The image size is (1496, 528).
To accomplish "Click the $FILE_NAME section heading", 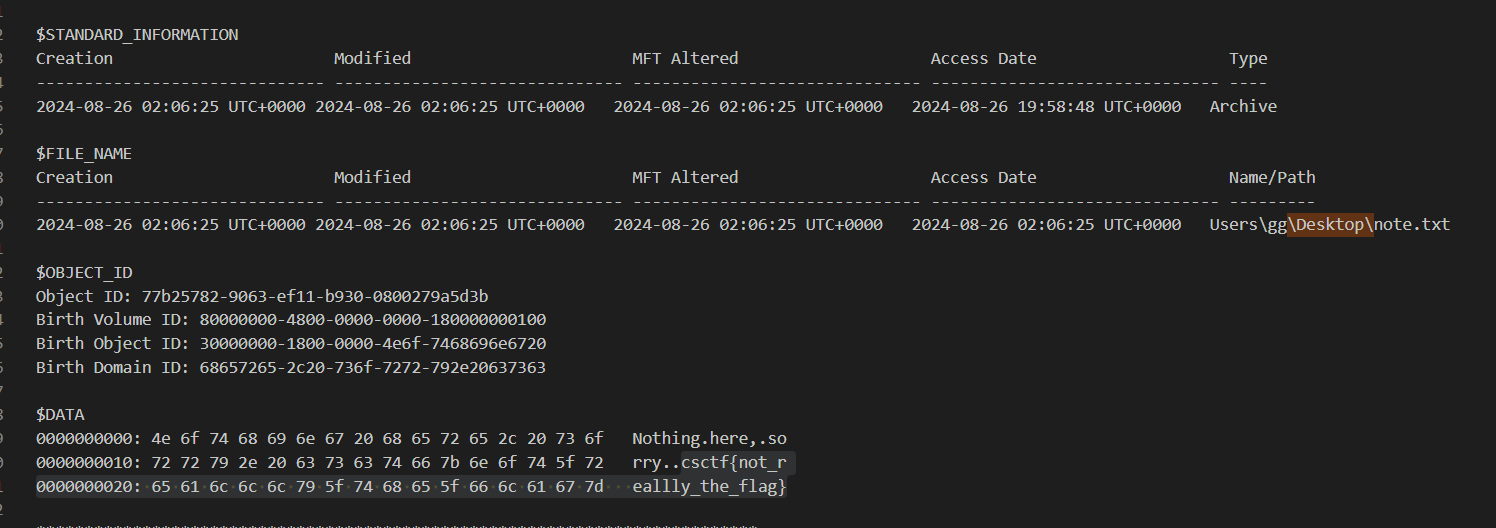I will pos(84,154).
